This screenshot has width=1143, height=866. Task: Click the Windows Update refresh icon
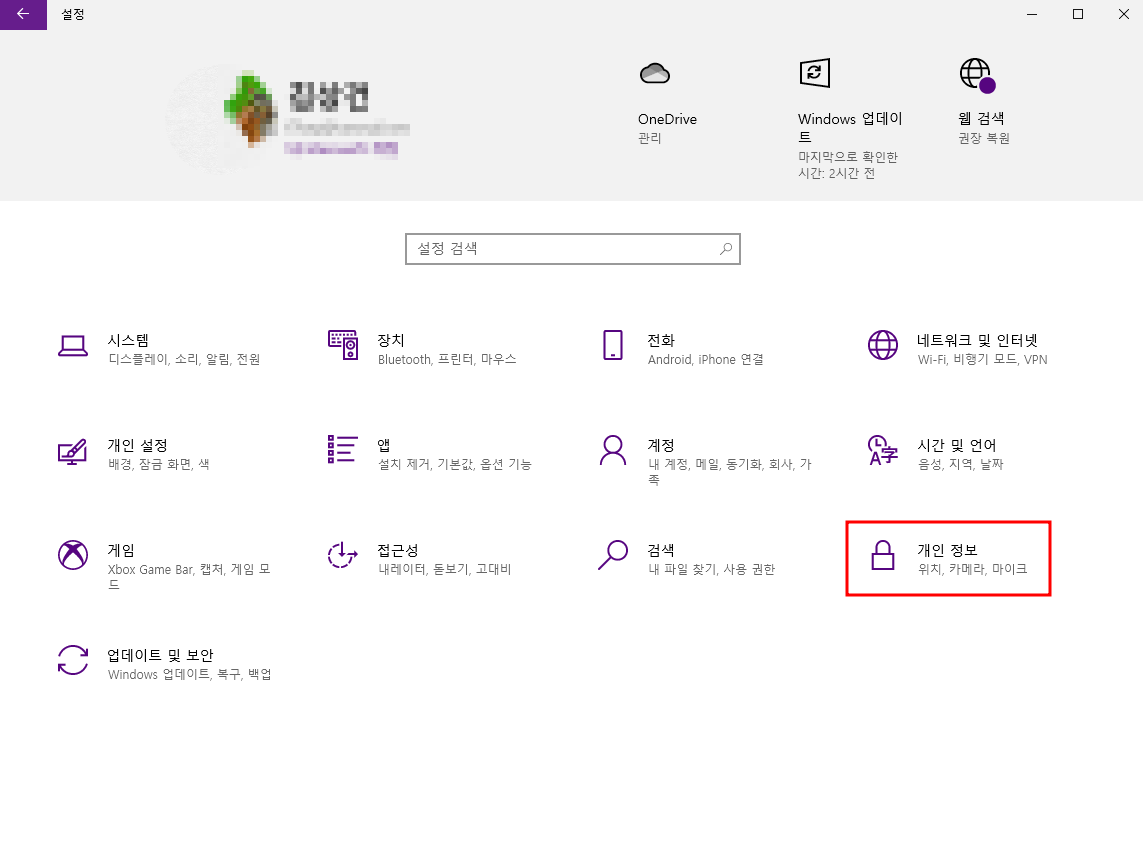tap(814, 73)
